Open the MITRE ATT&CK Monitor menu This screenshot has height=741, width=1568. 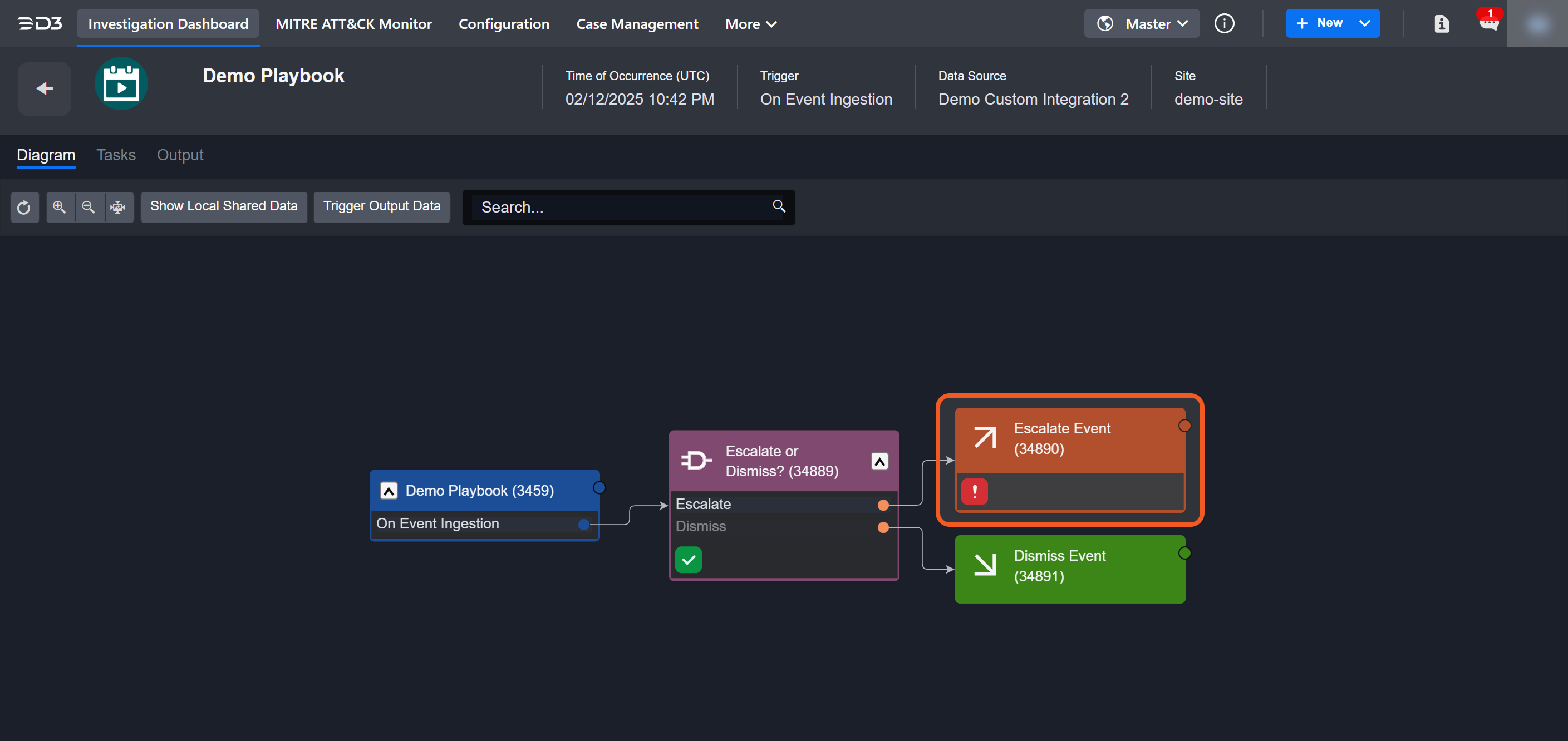353,24
